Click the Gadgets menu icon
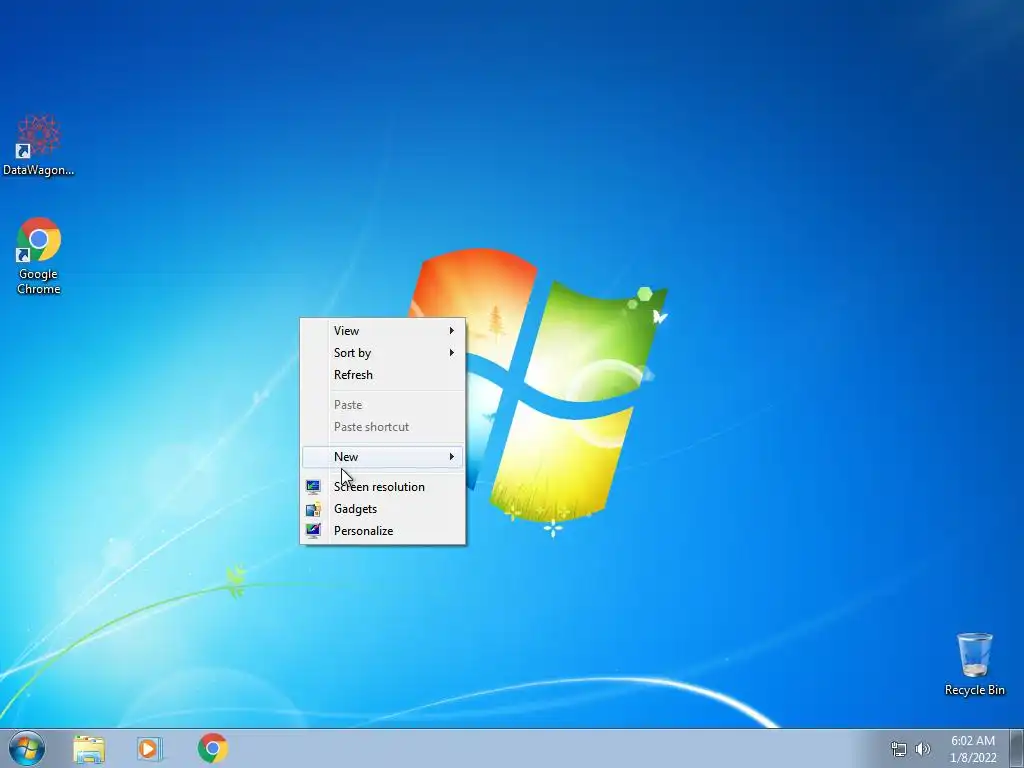This screenshot has height=768, width=1024. (x=313, y=509)
